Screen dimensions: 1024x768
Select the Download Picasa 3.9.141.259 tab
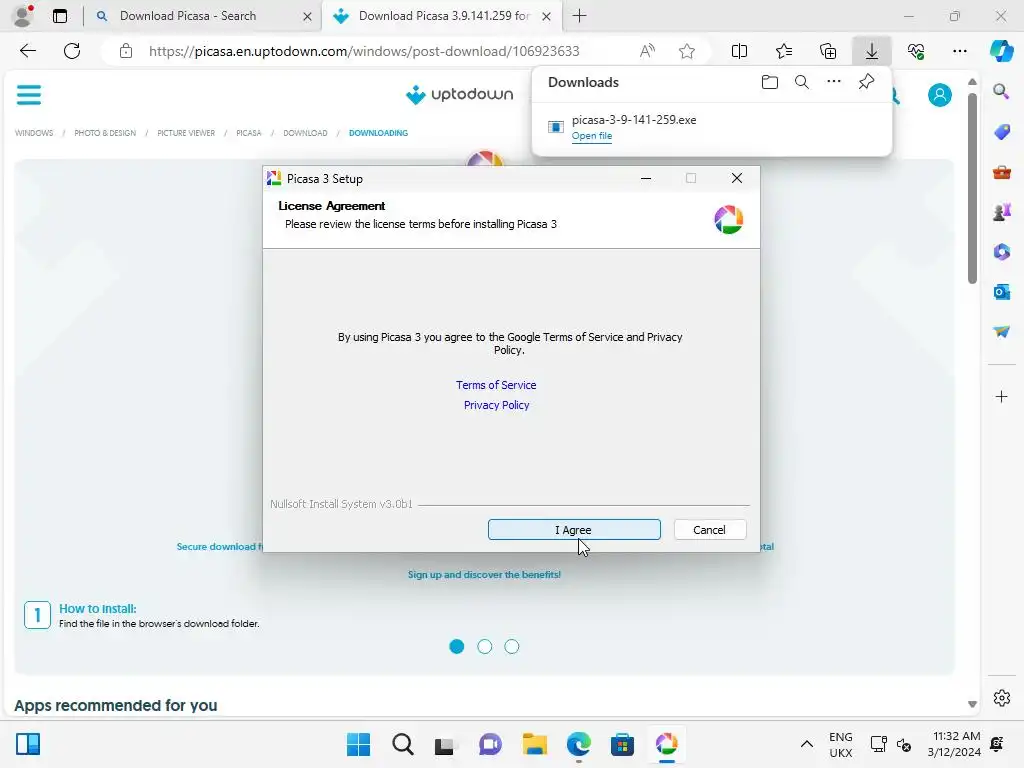click(444, 16)
